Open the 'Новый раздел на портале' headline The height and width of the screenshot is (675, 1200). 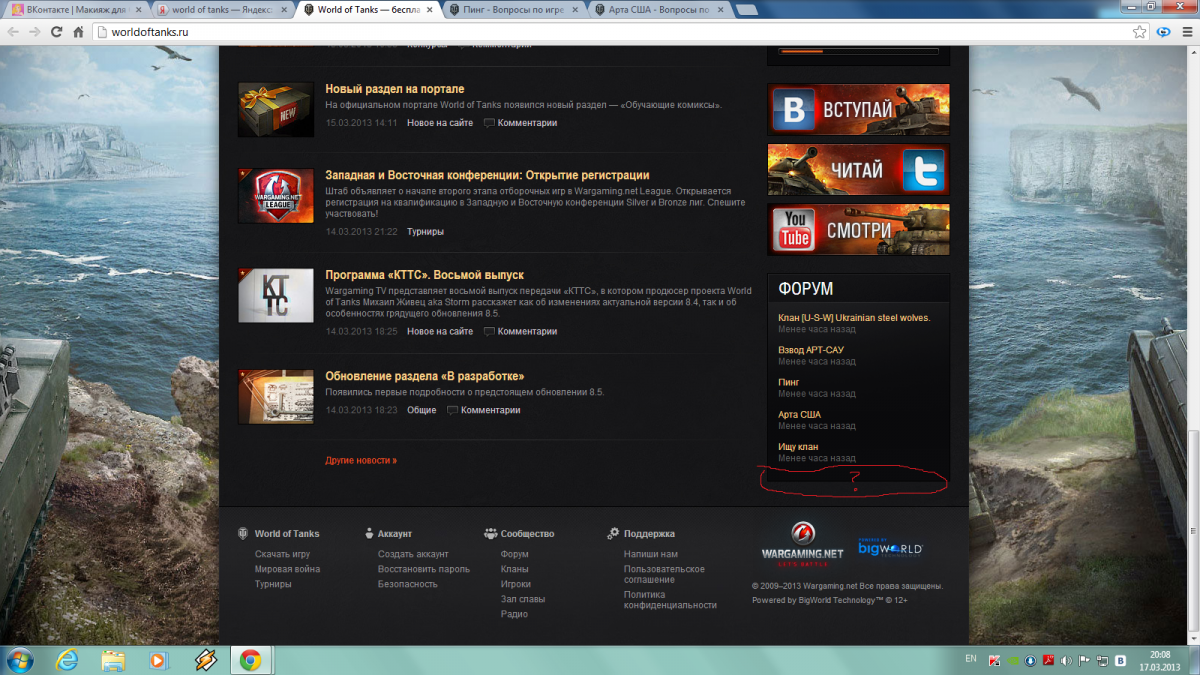tap(394, 89)
